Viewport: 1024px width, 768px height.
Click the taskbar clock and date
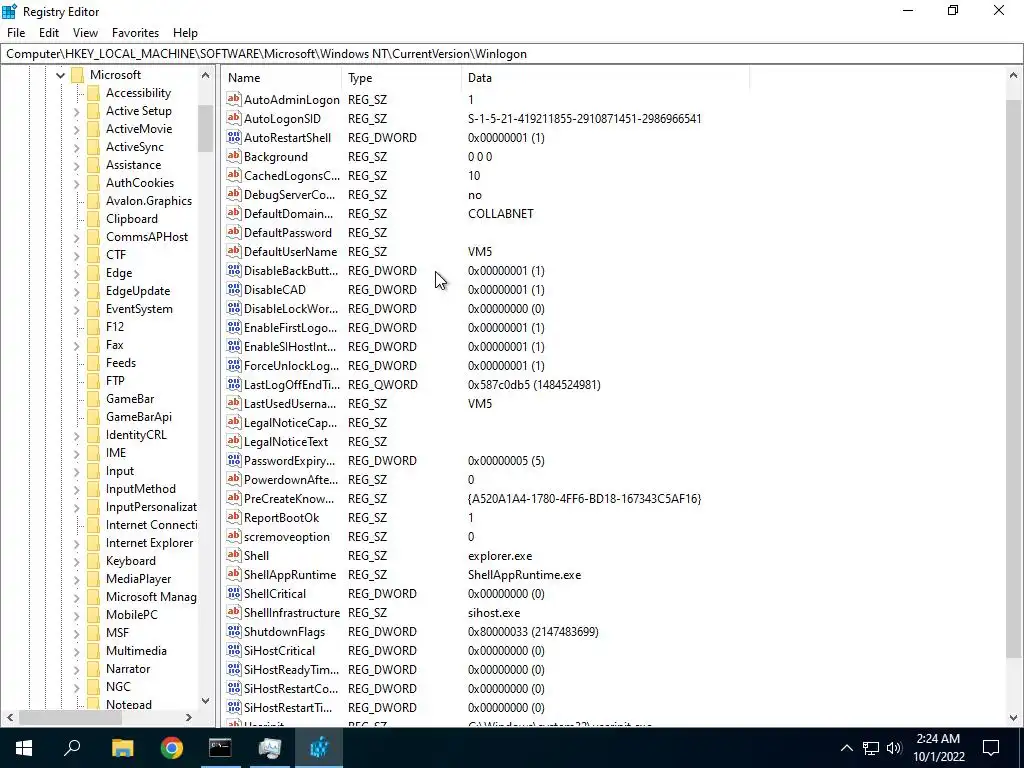click(x=938, y=748)
